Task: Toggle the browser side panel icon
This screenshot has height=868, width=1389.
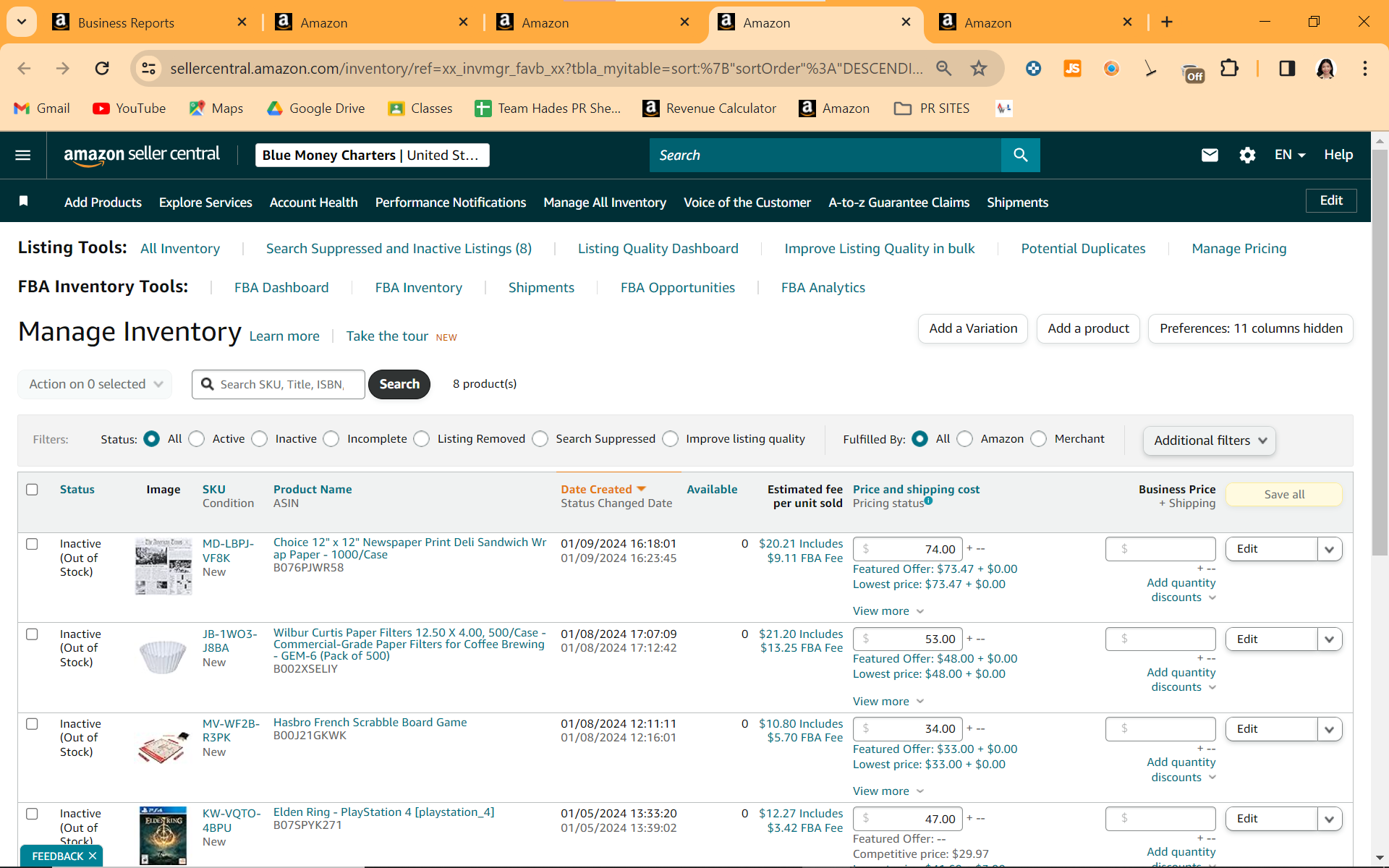Action: 1287,69
